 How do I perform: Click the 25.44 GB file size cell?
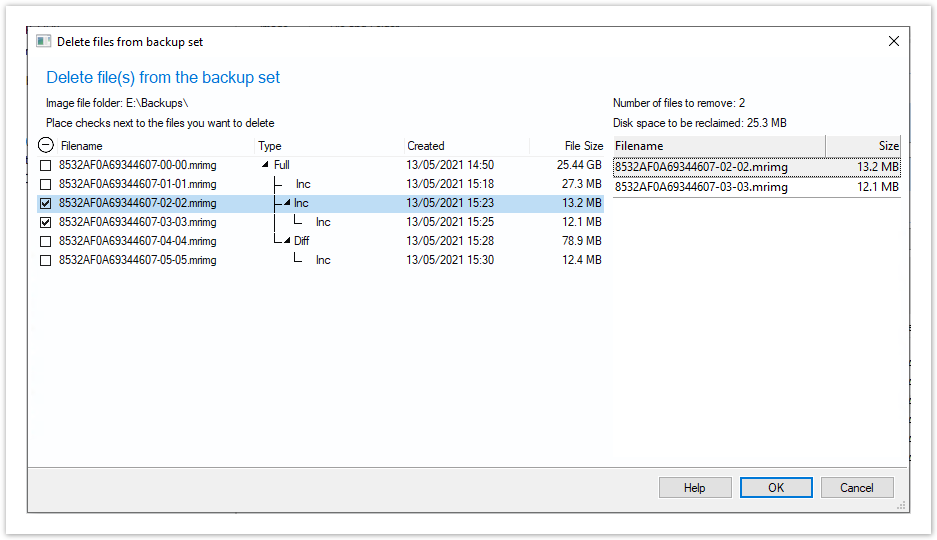pos(579,165)
